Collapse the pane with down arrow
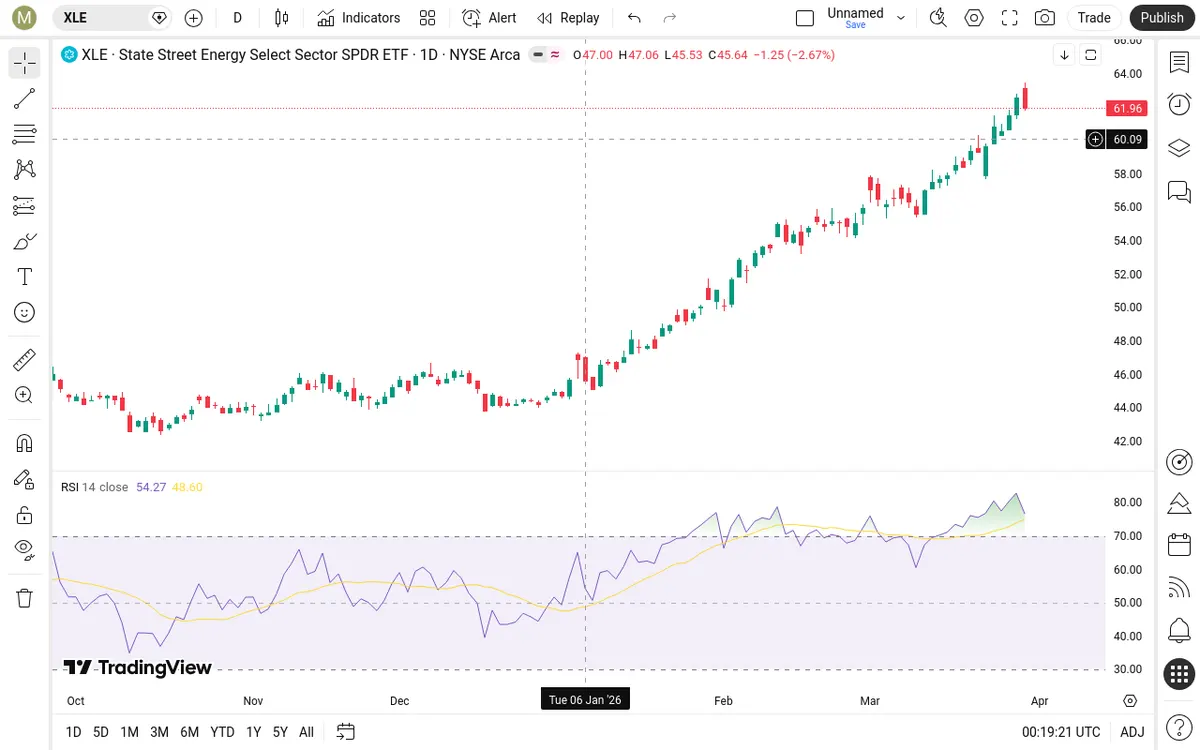Screen dimensions: 1200x750 click(x=1064, y=55)
